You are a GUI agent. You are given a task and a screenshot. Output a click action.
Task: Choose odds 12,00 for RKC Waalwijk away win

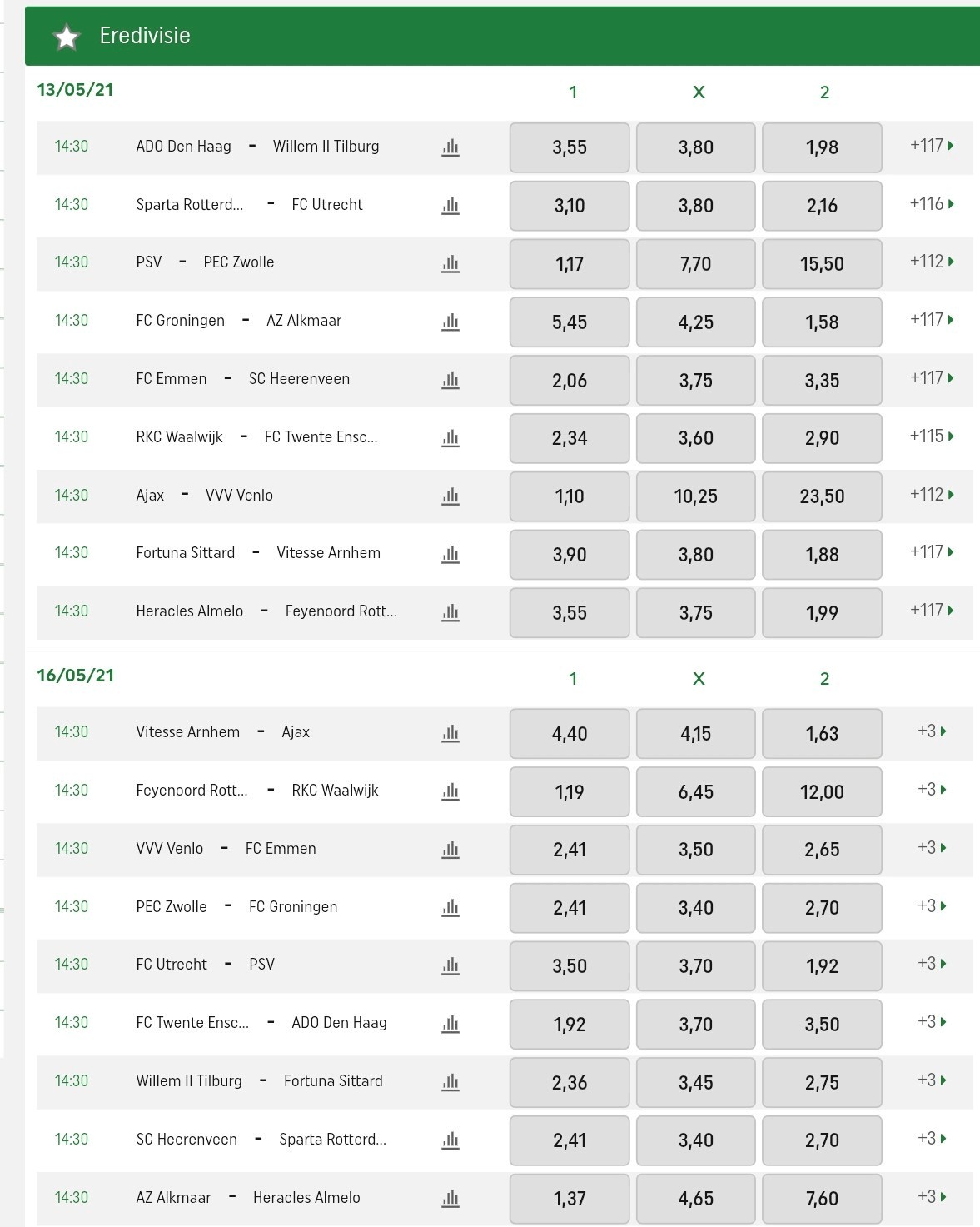(822, 791)
